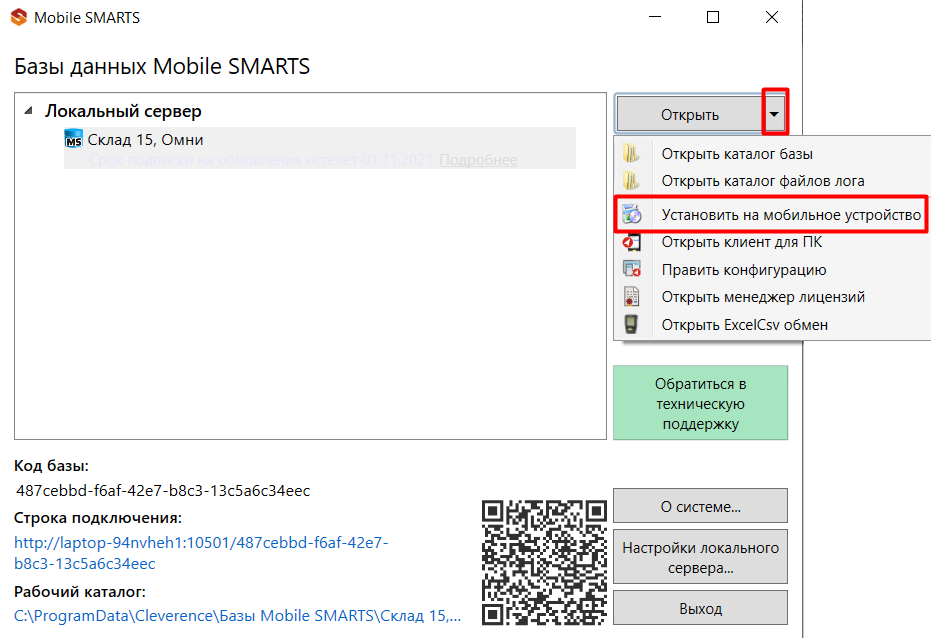
Task: Click the license manager icon in menu
Action: pyautogui.click(x=631, y=297)
